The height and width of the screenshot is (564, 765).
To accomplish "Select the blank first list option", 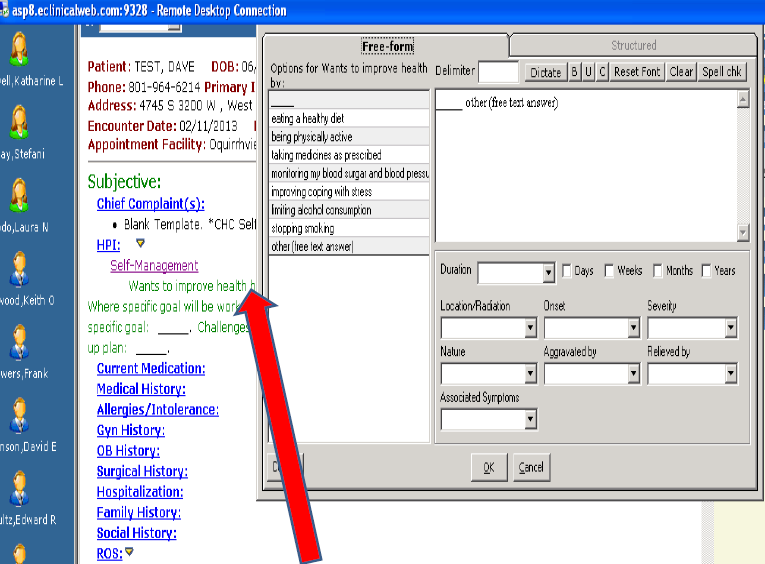I will [x=349, y=100].
